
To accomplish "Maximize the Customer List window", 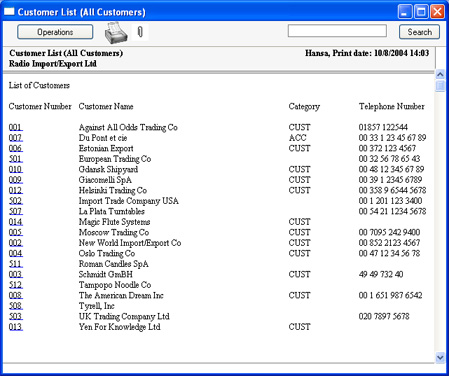I will click(x=421, y=12).
